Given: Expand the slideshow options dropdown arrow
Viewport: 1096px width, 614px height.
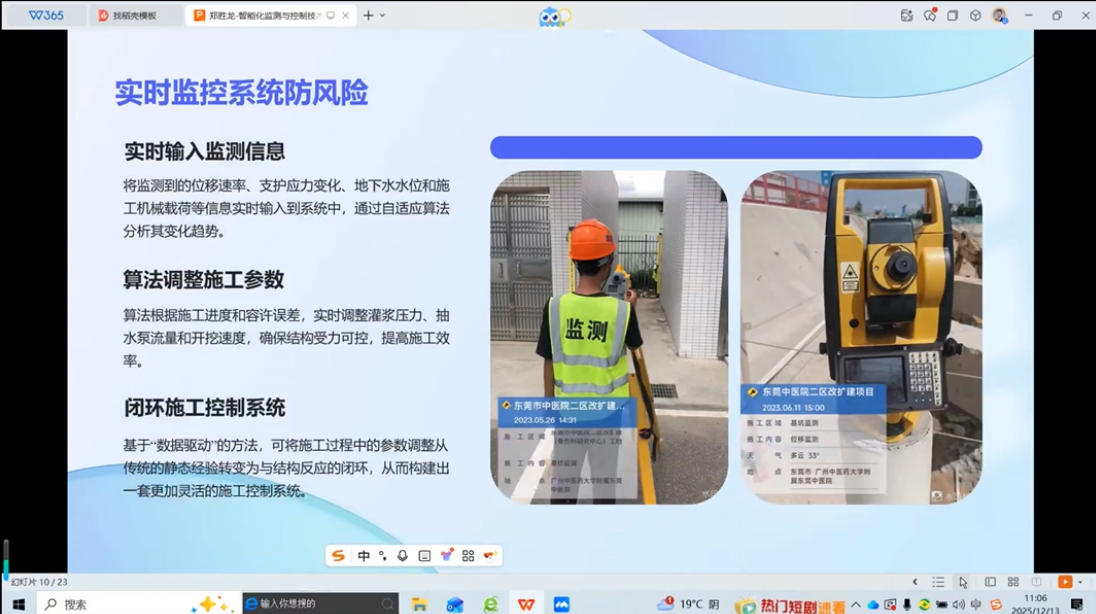Looking at the screenshot, I should tap(1081, 582).
